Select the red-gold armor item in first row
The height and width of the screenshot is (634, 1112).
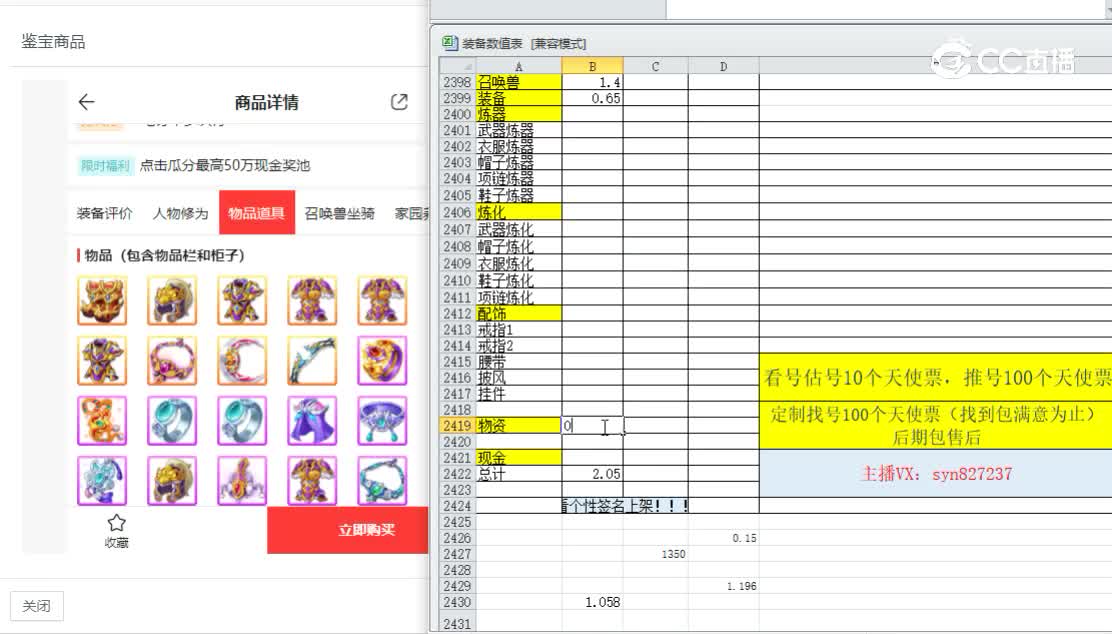(x=102, y=301)
